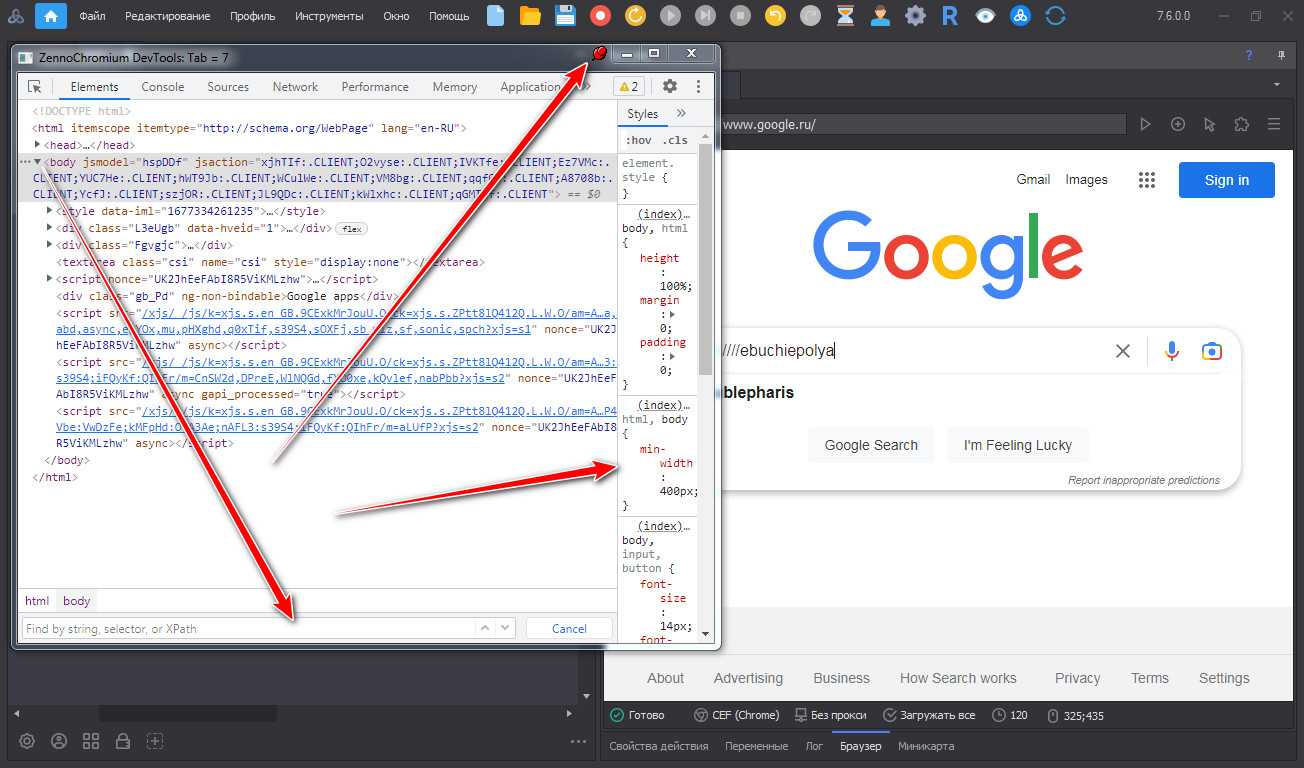Start voice search with microphone icon
The height and width of the screenshot is (768, 1304).
(x=1172, y=351)
